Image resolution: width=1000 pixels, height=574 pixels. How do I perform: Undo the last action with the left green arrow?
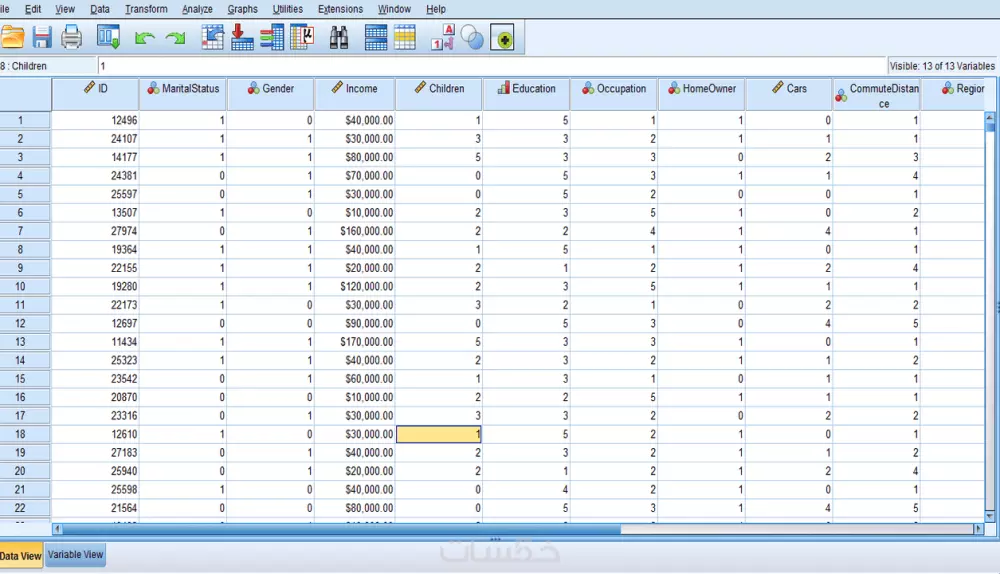tap(145, 38)
